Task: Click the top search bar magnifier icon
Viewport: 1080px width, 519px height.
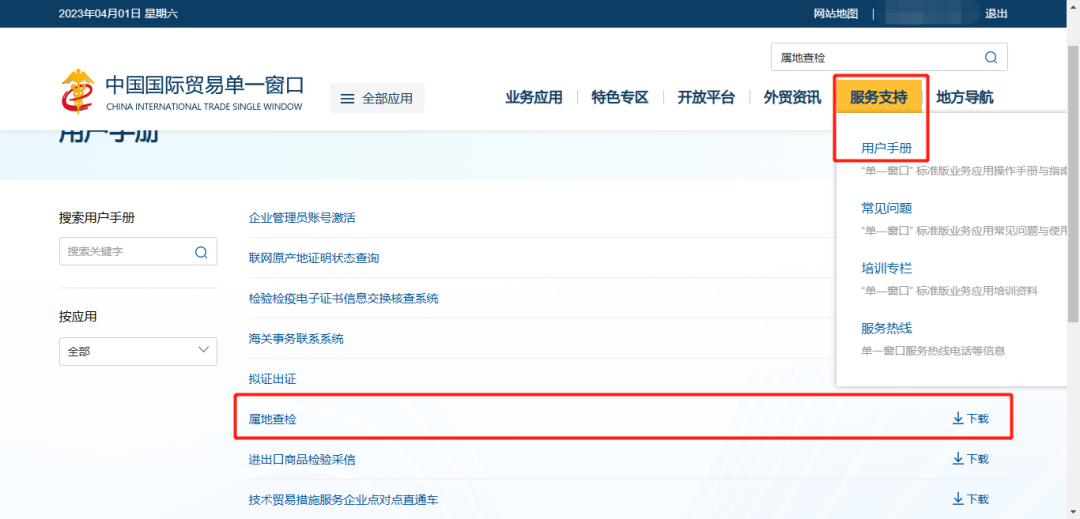Action: [990, 58]
